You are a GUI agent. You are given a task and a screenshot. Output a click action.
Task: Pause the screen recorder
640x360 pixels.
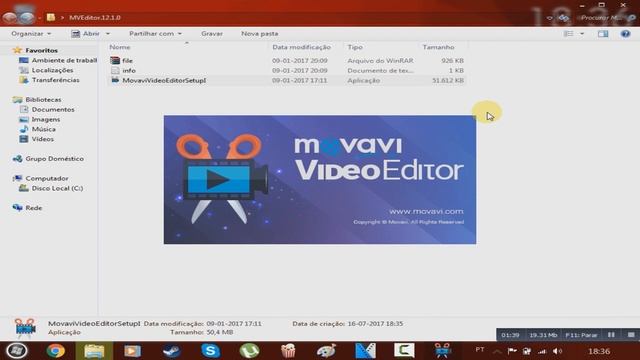click(611, 335)
